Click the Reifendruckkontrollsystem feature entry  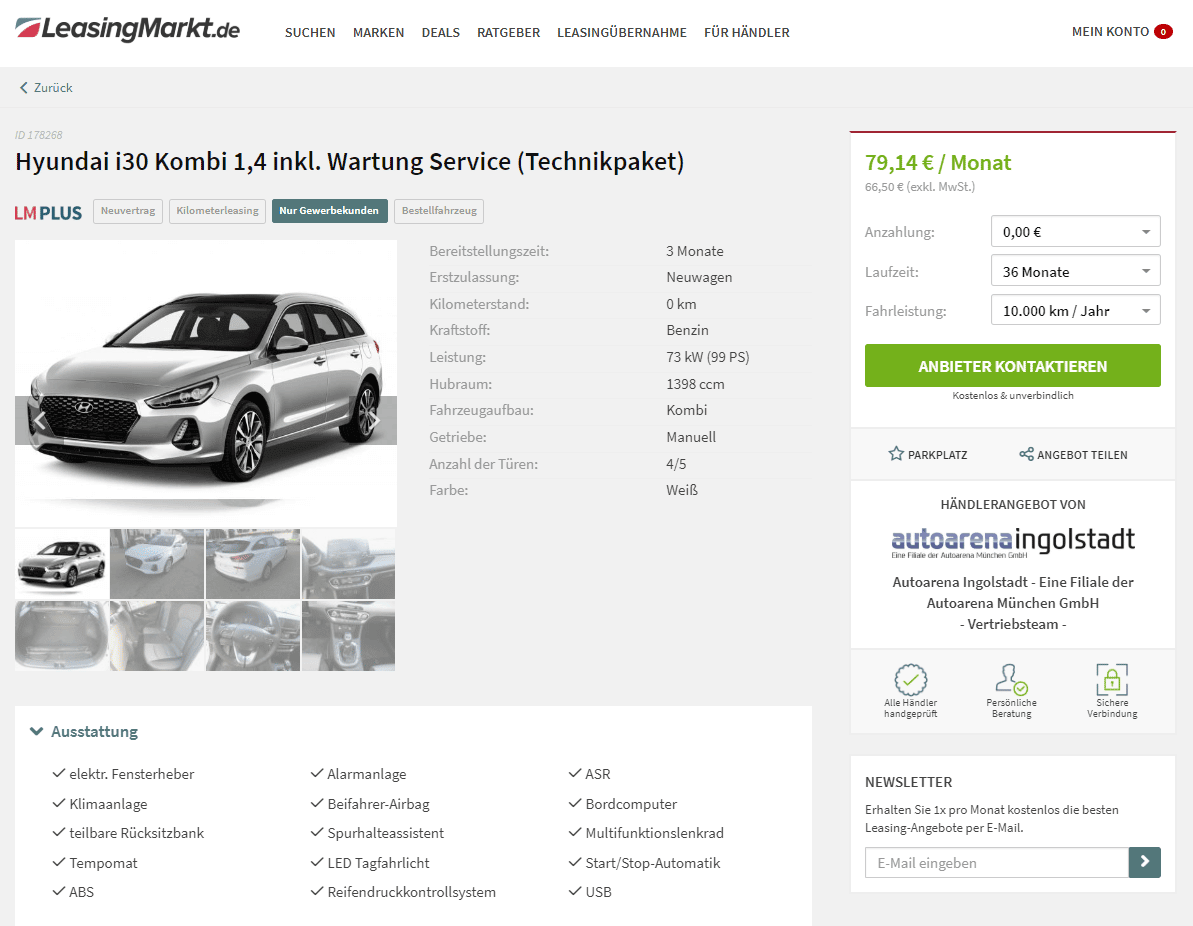pos(403,892)
